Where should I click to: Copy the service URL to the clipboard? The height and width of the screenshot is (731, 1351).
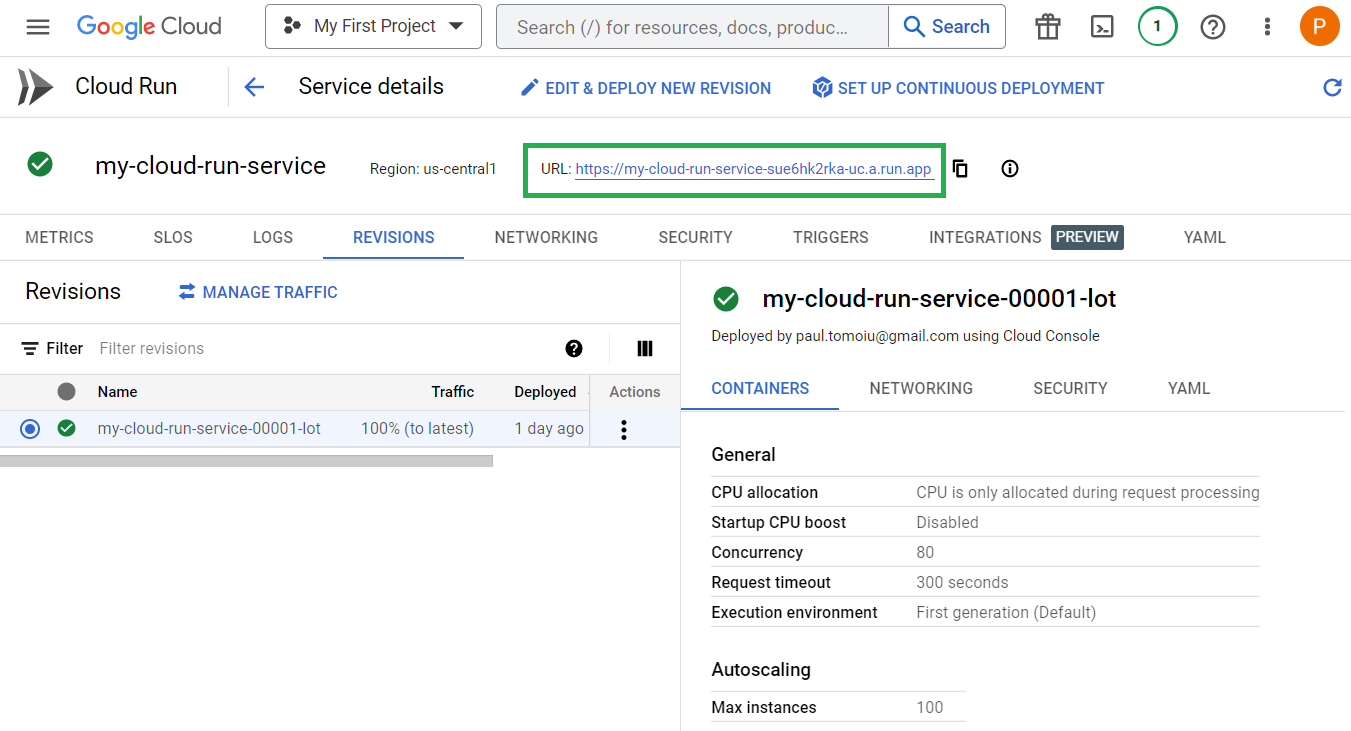(960, 168)
